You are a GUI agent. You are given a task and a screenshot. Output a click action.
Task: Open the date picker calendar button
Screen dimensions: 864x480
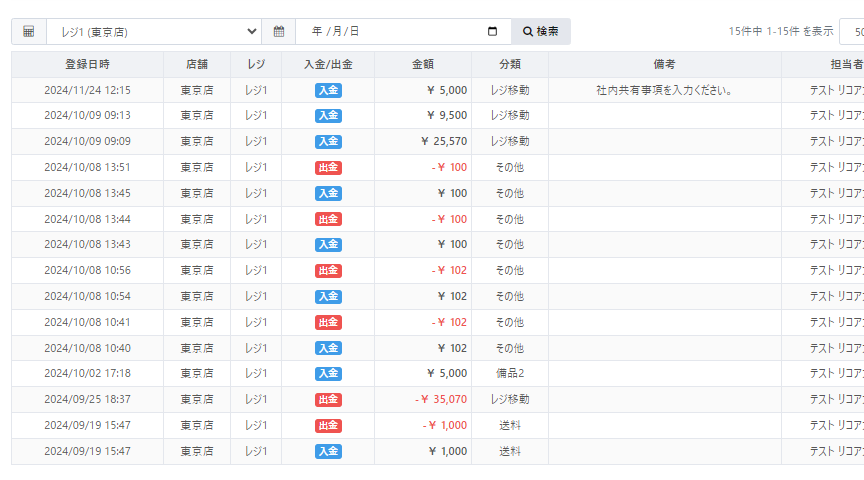(x=493, y=31)
